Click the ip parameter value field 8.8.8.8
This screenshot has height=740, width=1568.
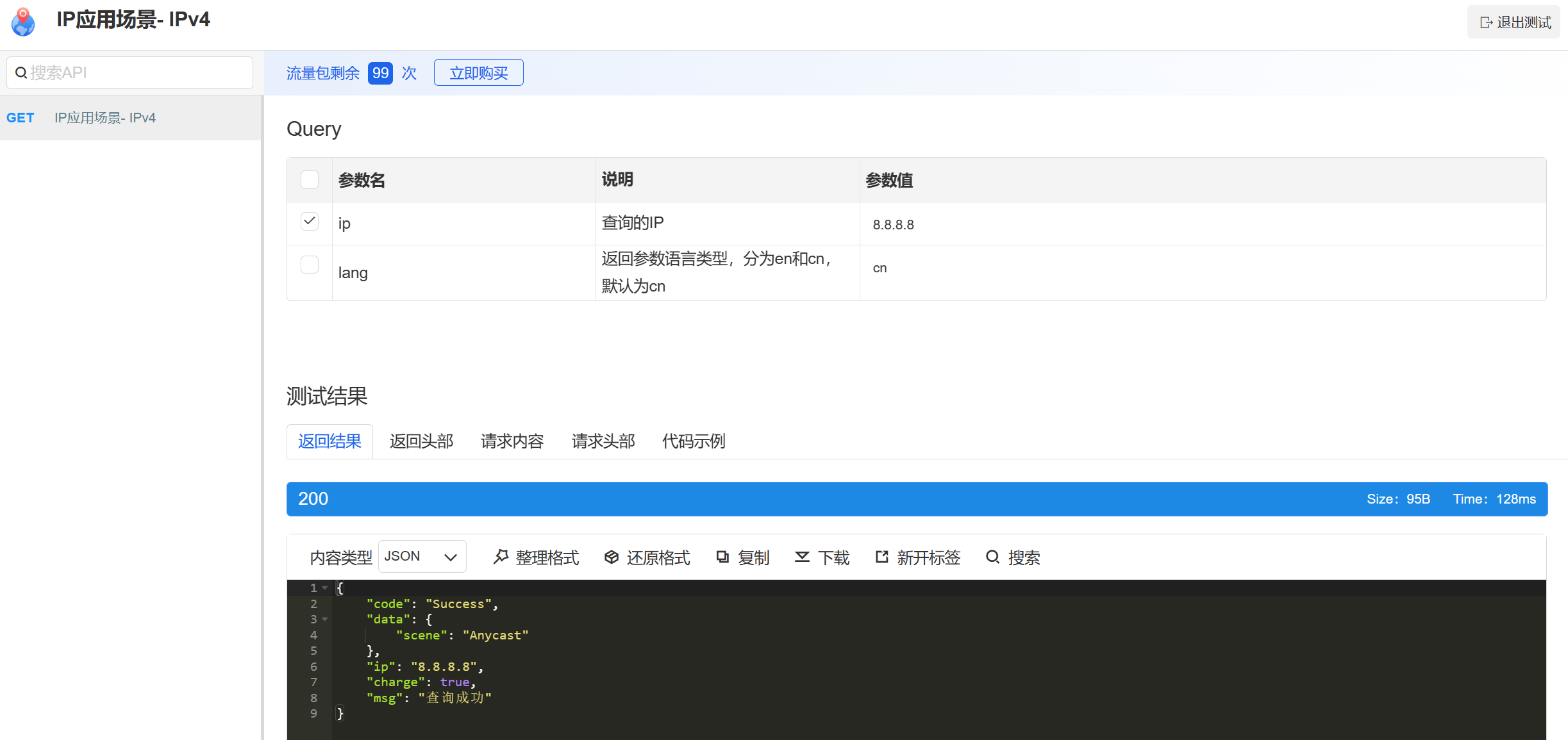[894, 225]
